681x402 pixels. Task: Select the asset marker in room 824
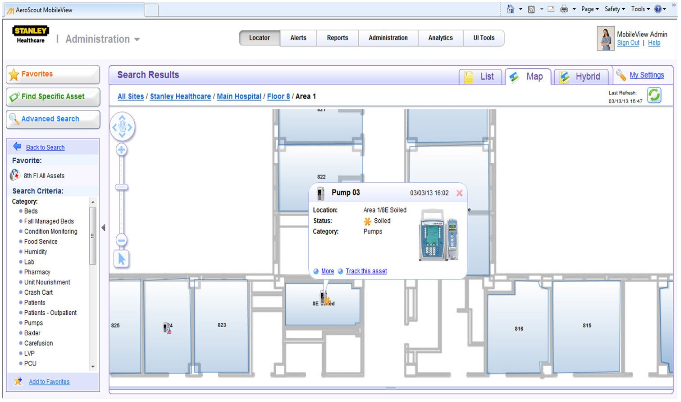(x=167, y=328)
